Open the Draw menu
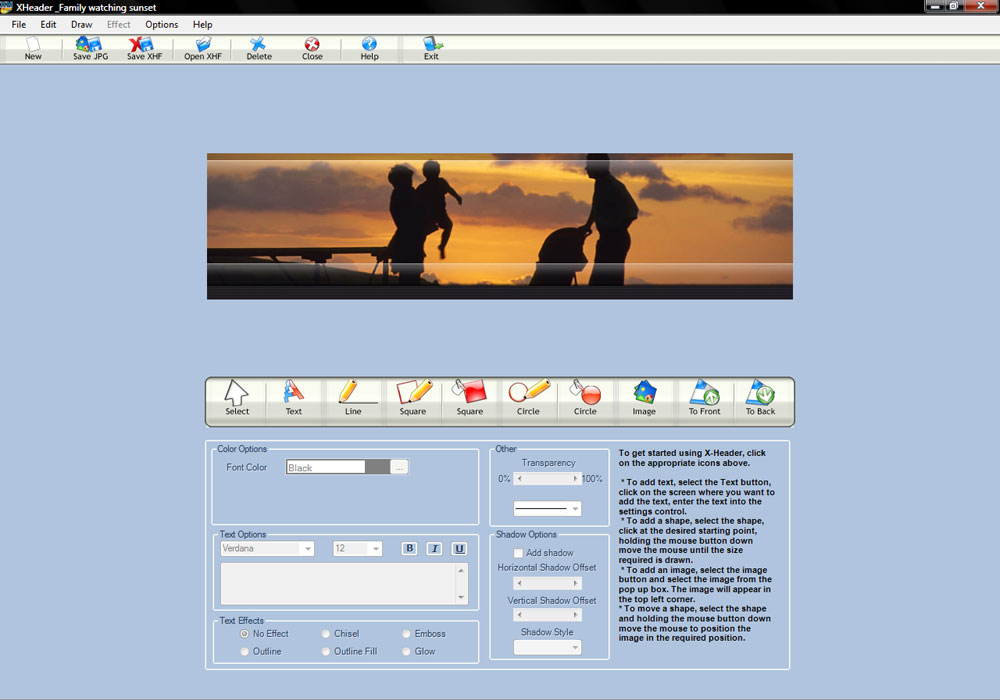This screenshot has height=700, width=1000. [82, 24]
